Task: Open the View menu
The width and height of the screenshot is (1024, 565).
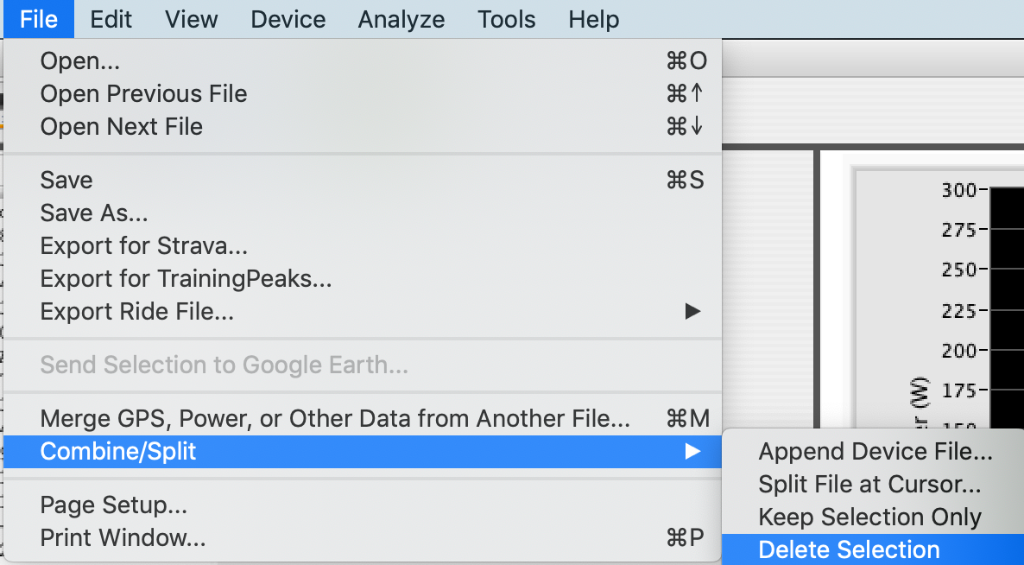Action: [x=191, y=19]
